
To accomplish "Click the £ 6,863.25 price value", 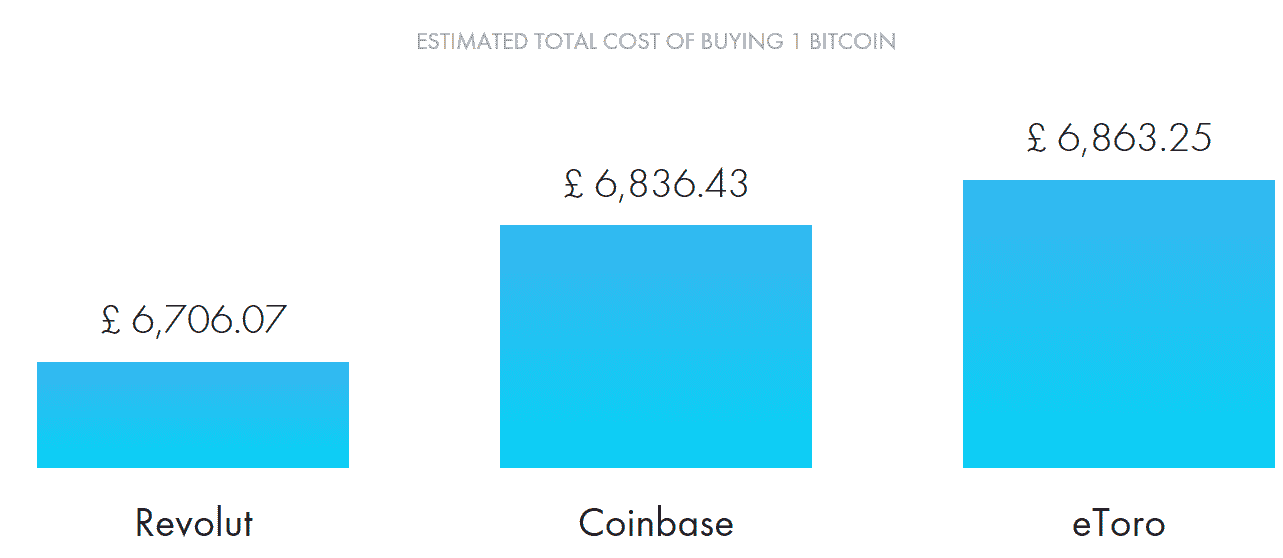I will pos(1119,138).
